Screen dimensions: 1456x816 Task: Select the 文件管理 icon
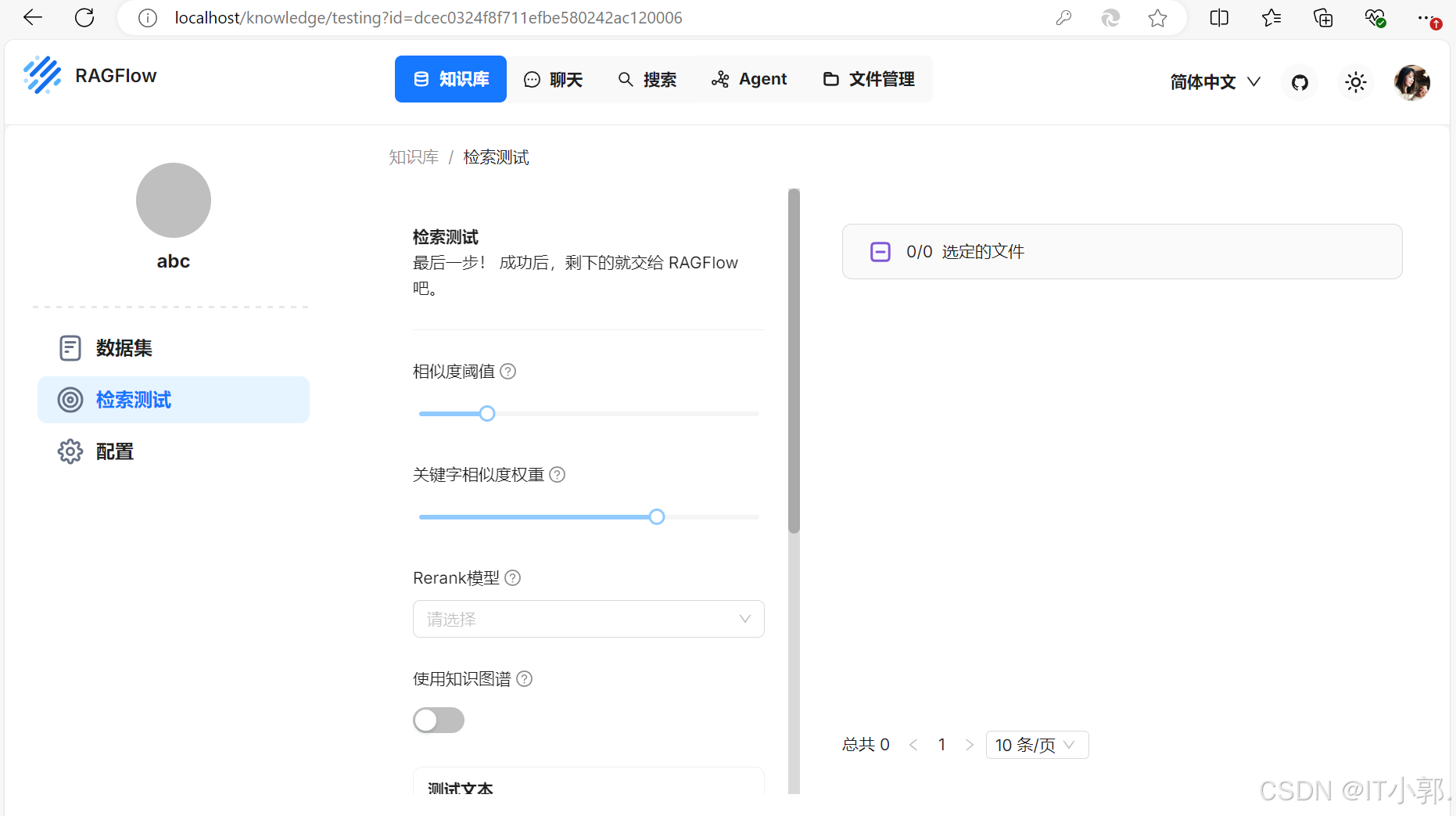[831, 79]
